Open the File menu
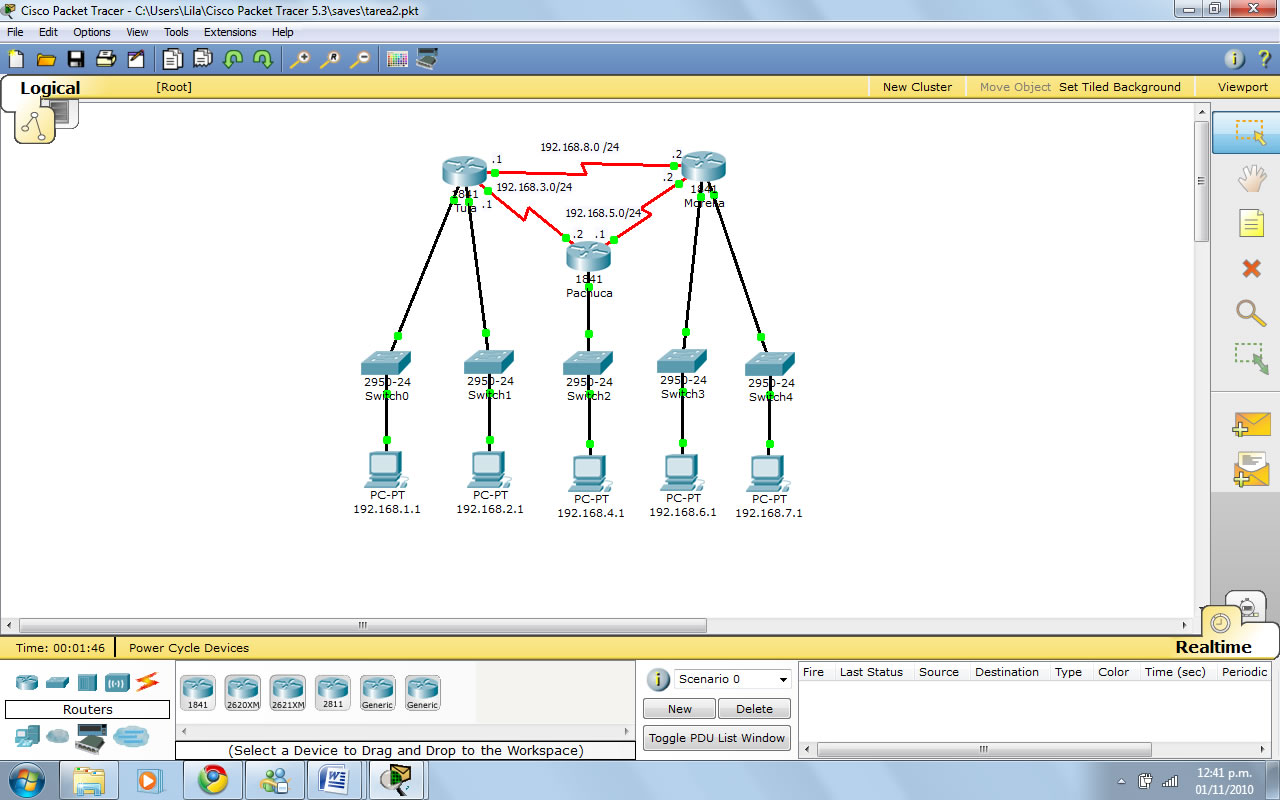Viewport: 1280px width, 800px height. point(15,32)
